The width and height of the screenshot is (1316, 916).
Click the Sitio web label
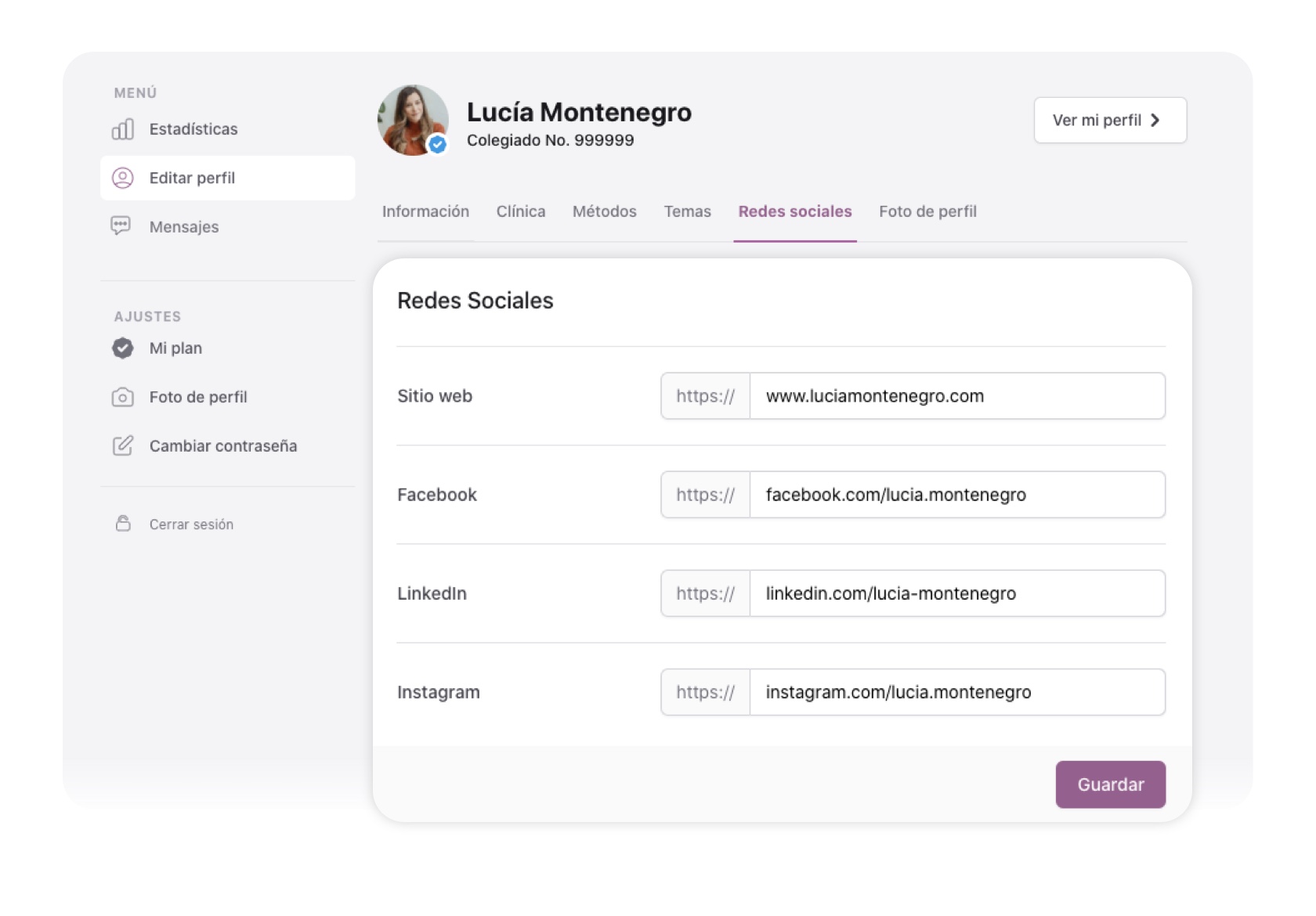click(435, 396)
